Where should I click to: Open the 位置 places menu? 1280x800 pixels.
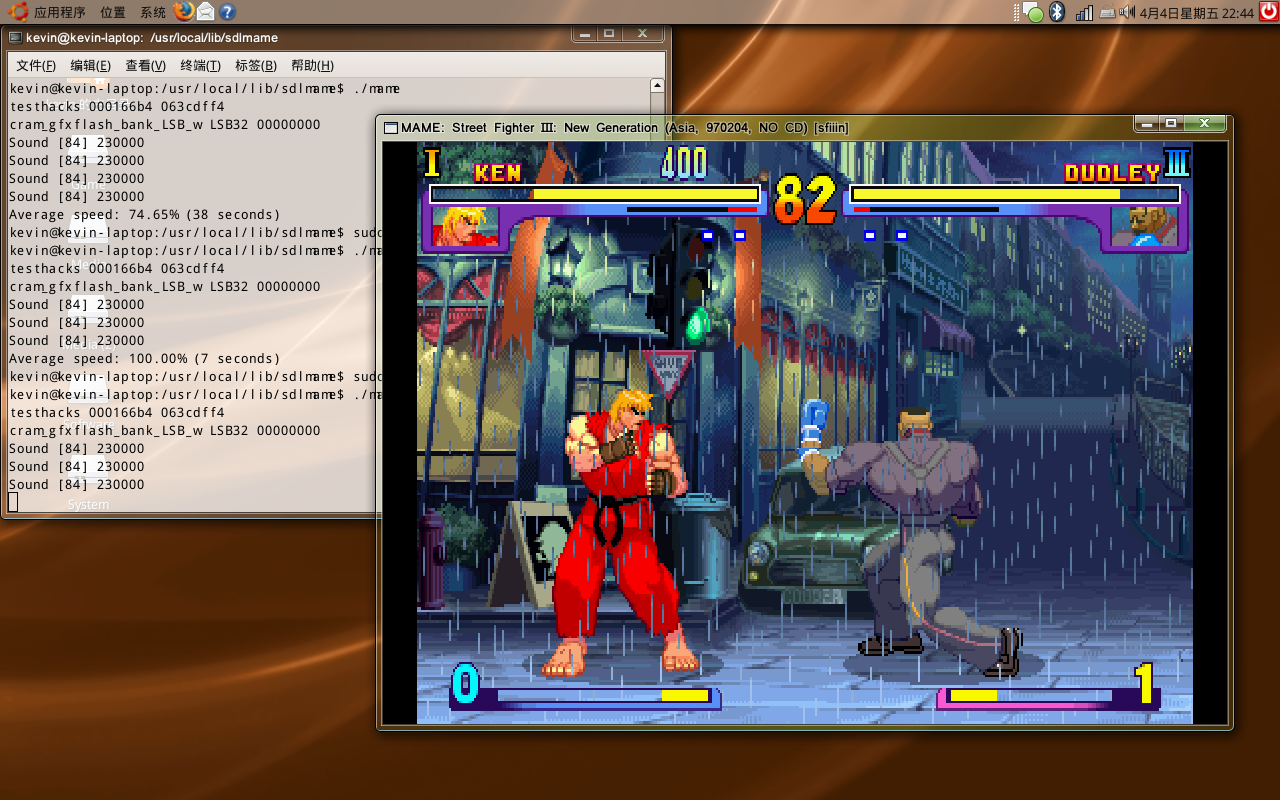click(113, 12)
